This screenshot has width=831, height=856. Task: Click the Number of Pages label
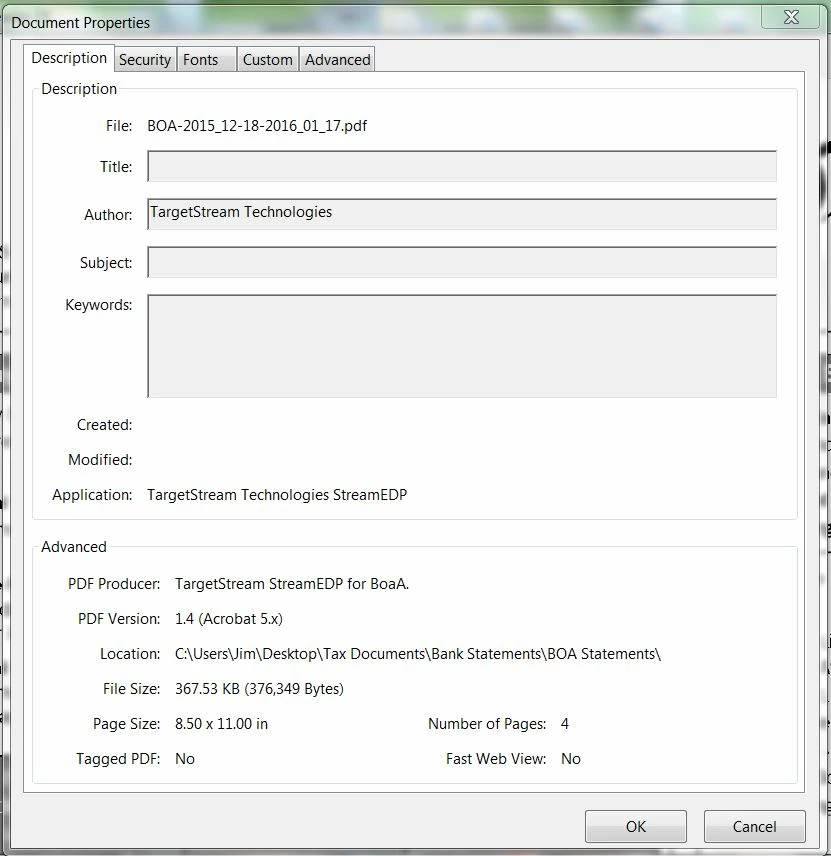pyautogui.click(x=487, y=724)
